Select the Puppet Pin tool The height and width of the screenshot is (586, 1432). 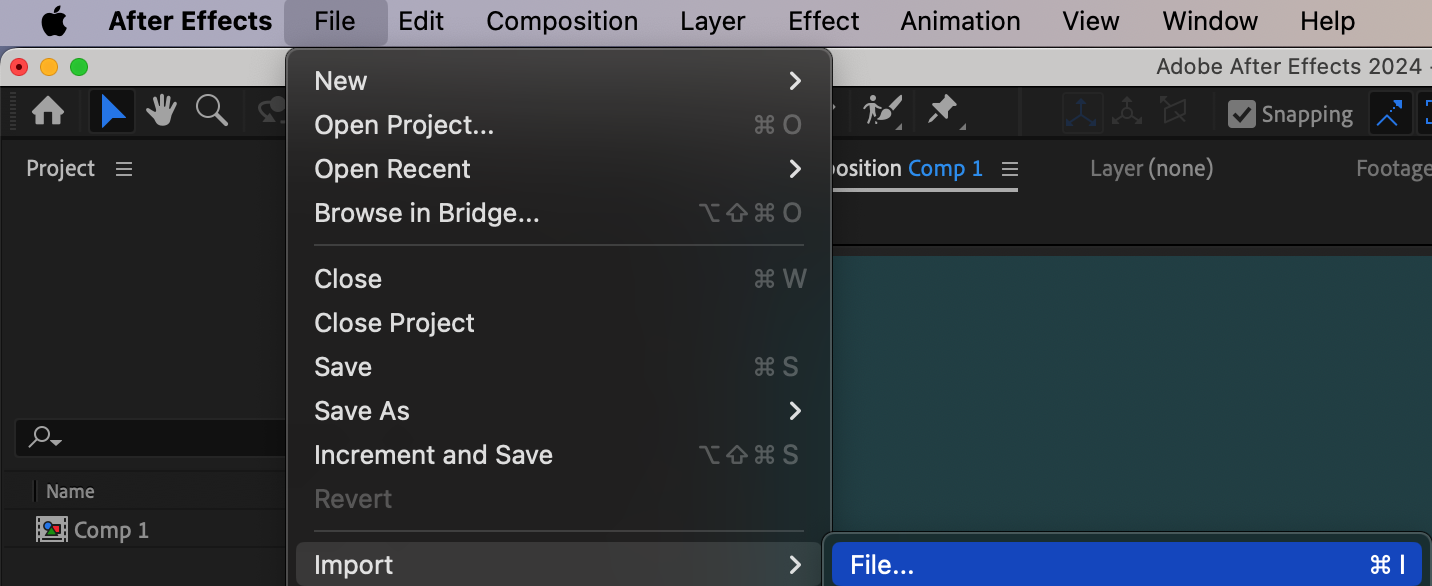943,112
